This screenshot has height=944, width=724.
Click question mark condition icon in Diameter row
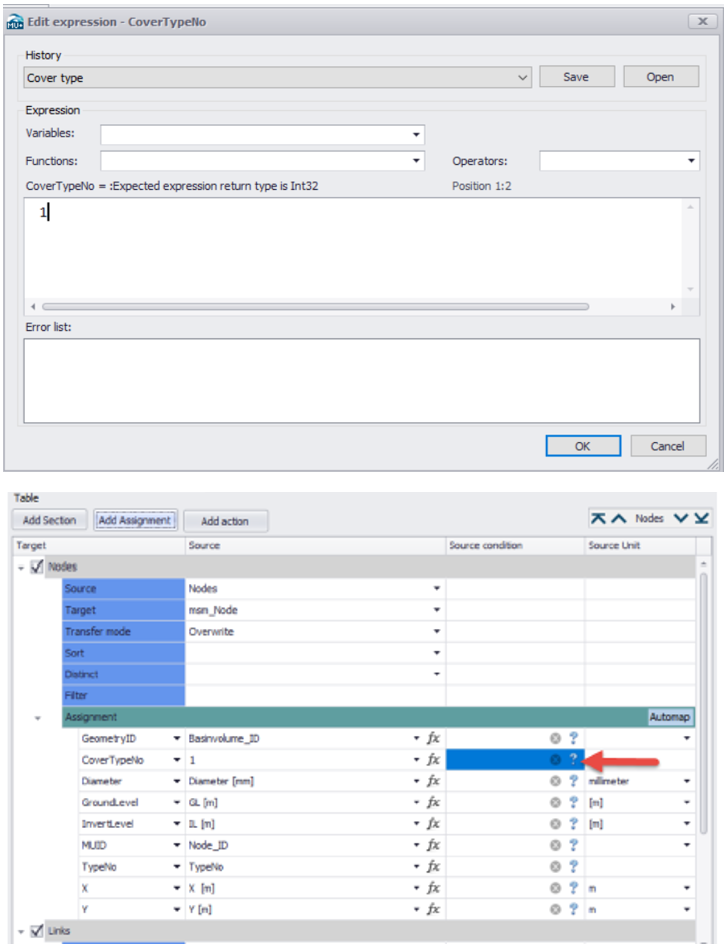coord(574,781)
